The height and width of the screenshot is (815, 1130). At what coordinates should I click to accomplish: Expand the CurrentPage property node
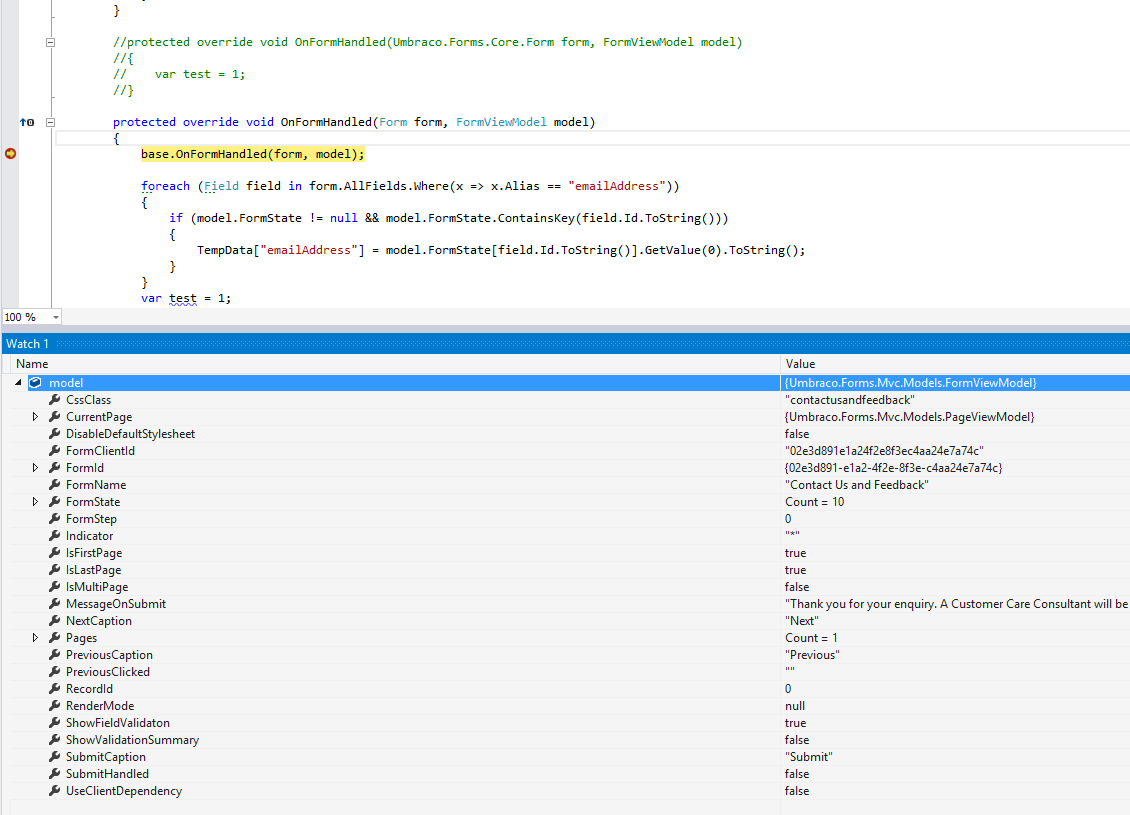coord(35,417)
